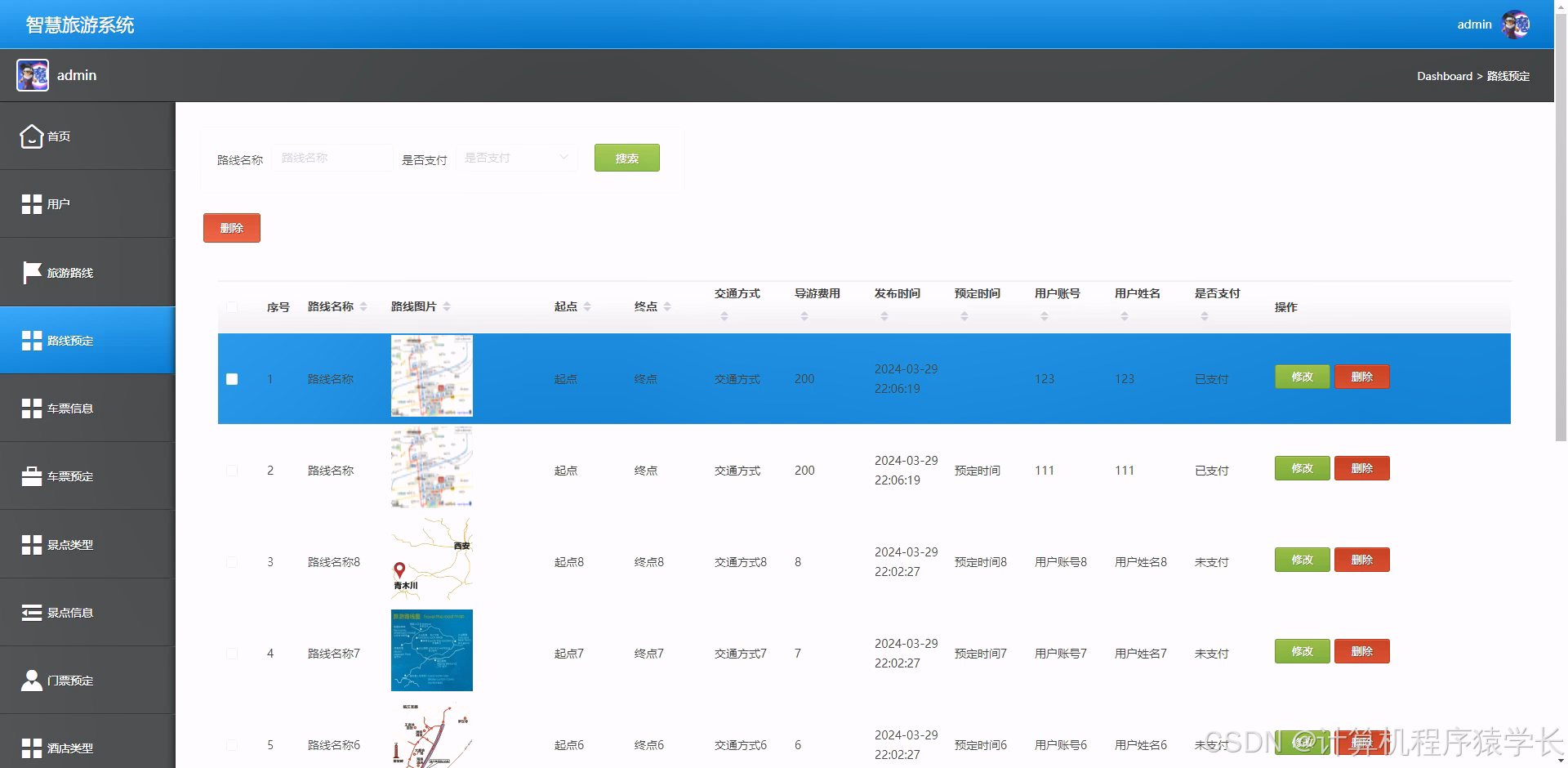
Task: Click 删除 for row 路线名称8
Action: pos(1361,560)
